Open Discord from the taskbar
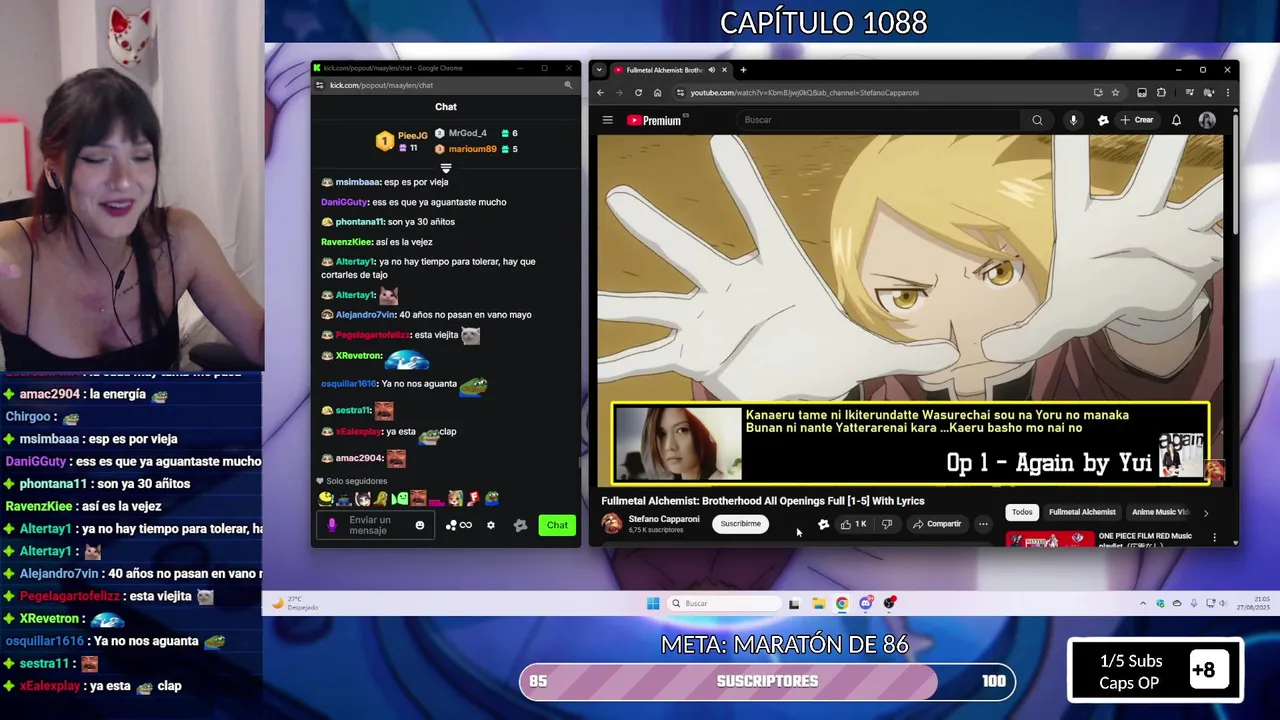 (866, 603)
